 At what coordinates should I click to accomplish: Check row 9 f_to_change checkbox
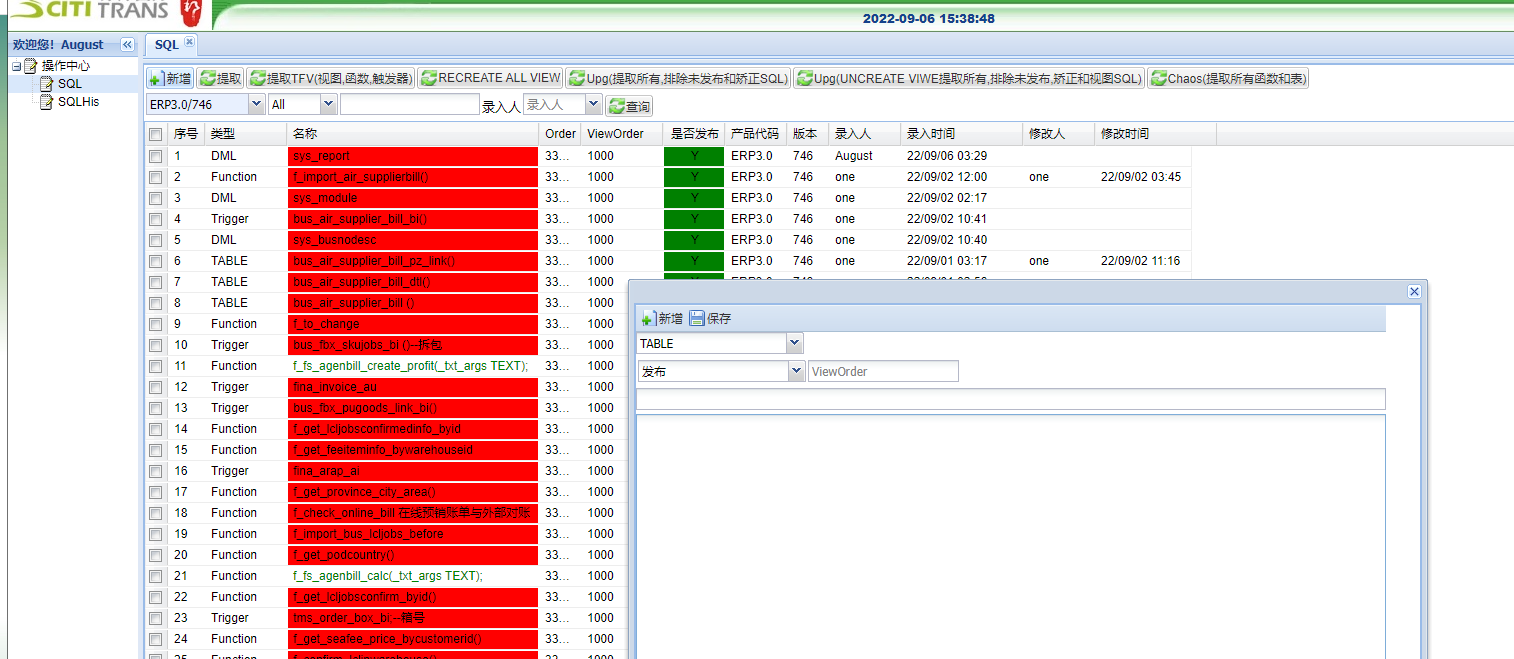155,324
